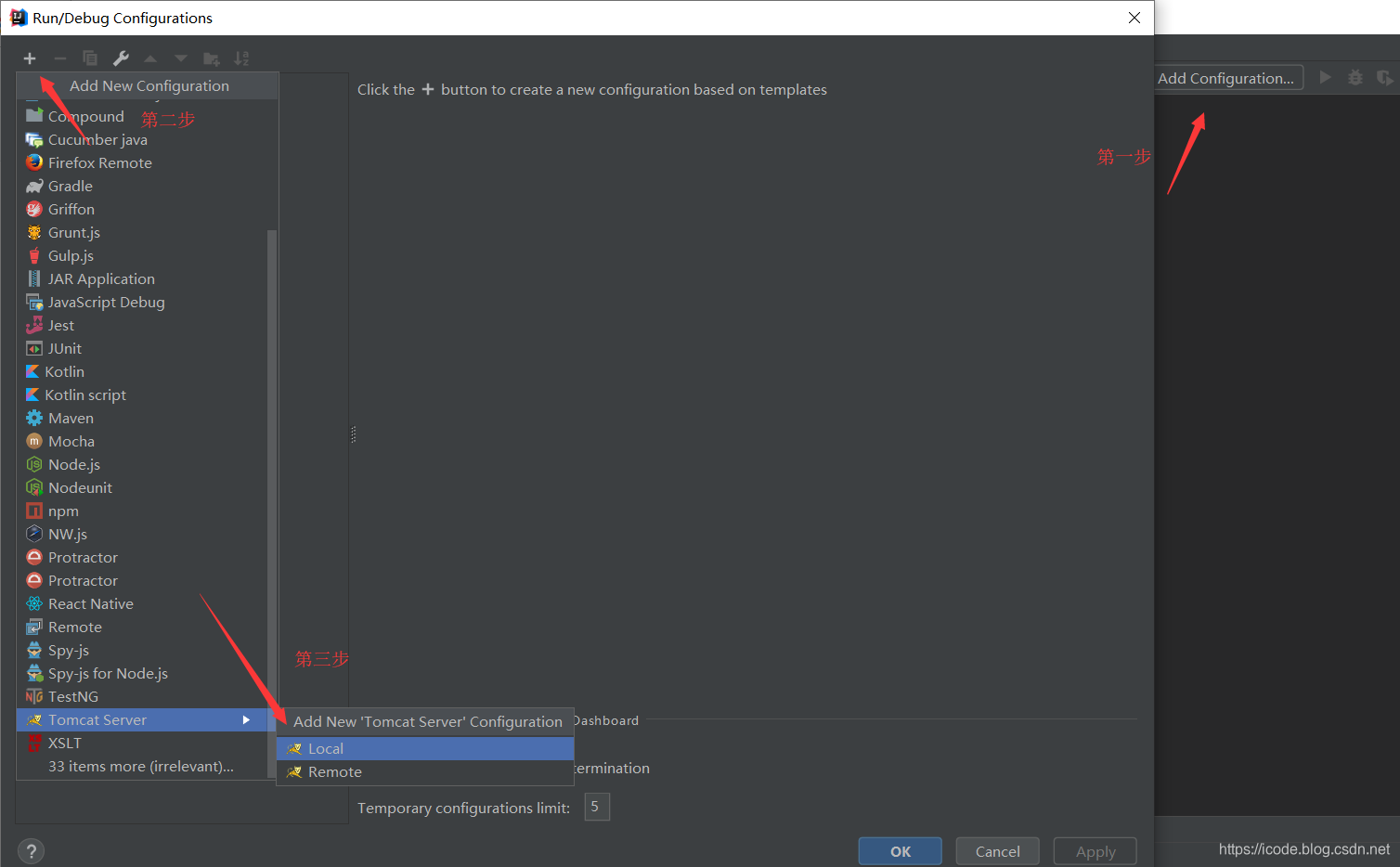Choose TestNG configuration type
The width and height of the screenshot is (1400, 867).
click(141, 696)
